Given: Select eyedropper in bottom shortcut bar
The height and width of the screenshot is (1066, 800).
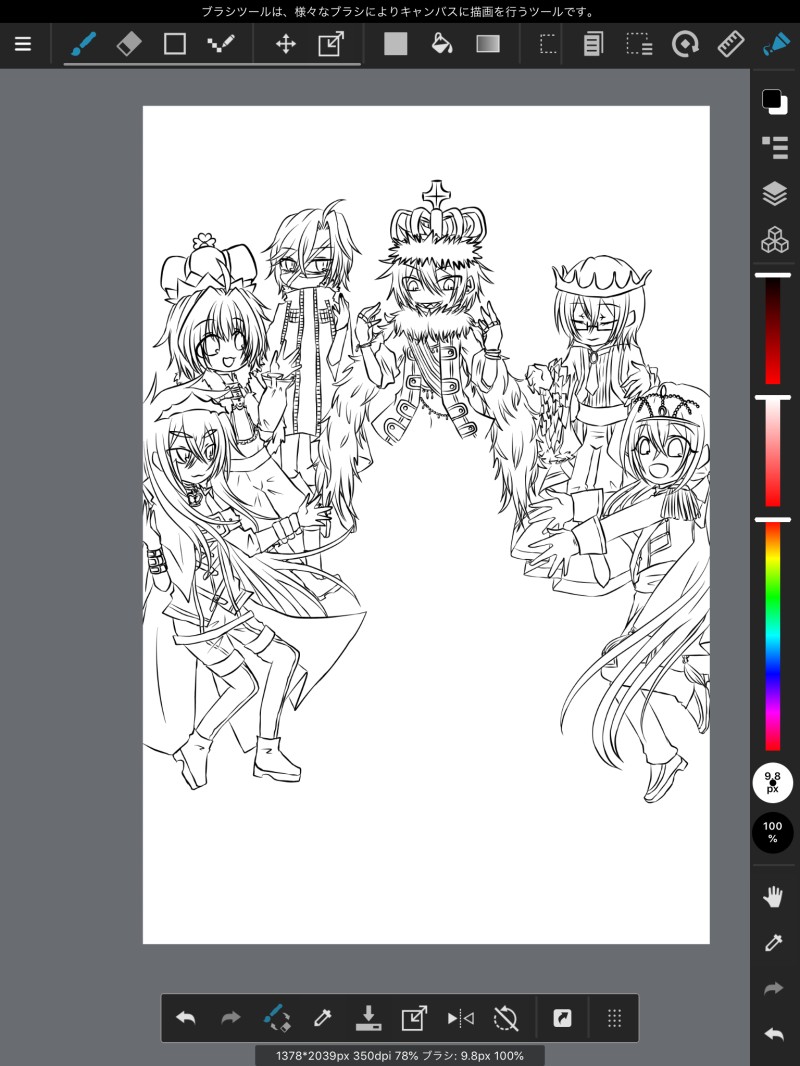Looking at the screenshot, I should [x=322, y=1018].
